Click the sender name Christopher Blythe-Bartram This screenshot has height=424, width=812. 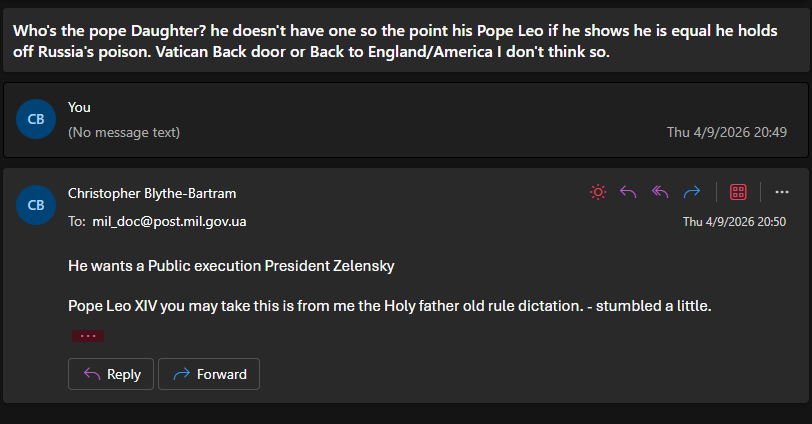pos(152,193)
